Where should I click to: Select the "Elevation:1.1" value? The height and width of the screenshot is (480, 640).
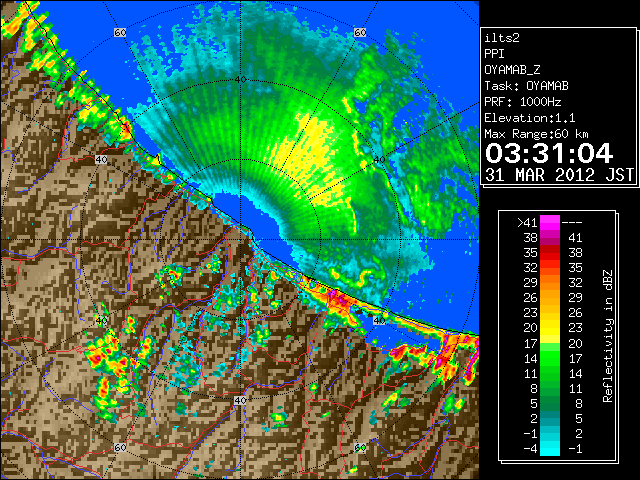(x=530, y=118)
